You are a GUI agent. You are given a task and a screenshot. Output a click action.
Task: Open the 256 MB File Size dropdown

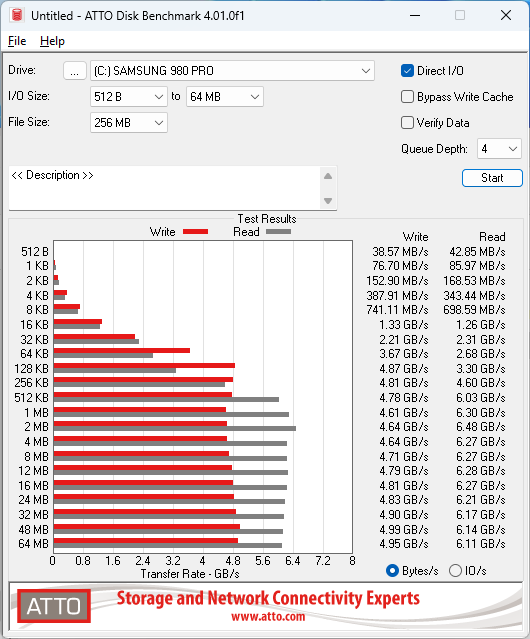[x=128, y=123]
